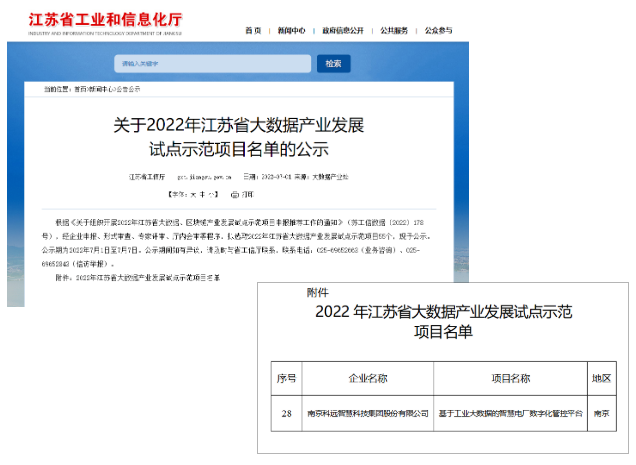Click the blue 检索 search button
Viewport: 636px width, 465px height.
point(333,64)
